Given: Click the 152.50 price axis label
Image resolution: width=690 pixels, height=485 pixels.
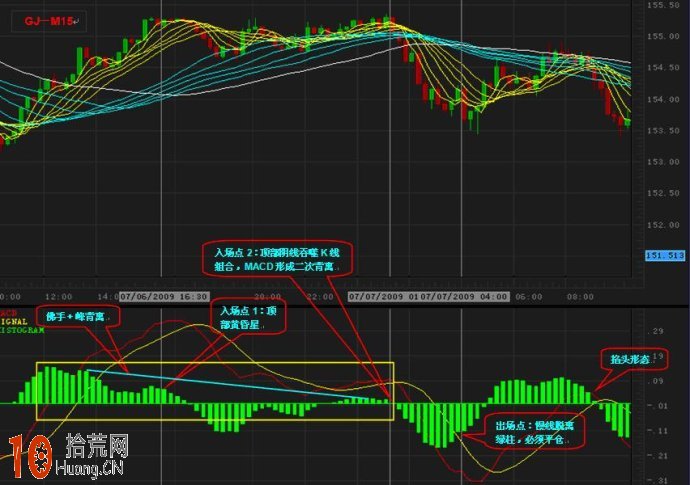Looking at the screenshot, I should coord(663,193).
